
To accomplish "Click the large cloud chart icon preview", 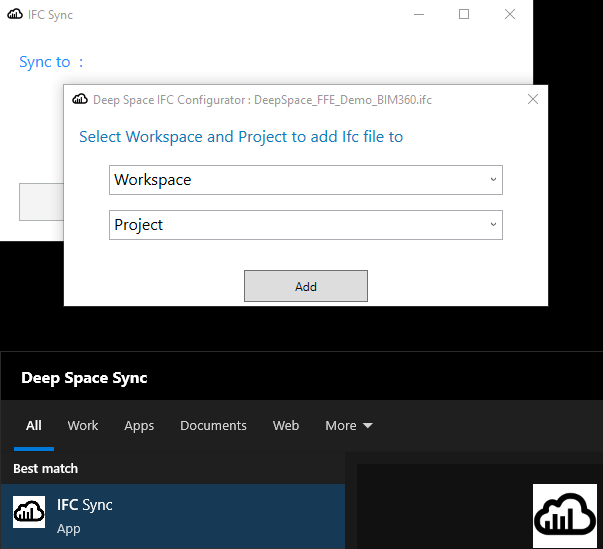I will click(x=565, y=516).
